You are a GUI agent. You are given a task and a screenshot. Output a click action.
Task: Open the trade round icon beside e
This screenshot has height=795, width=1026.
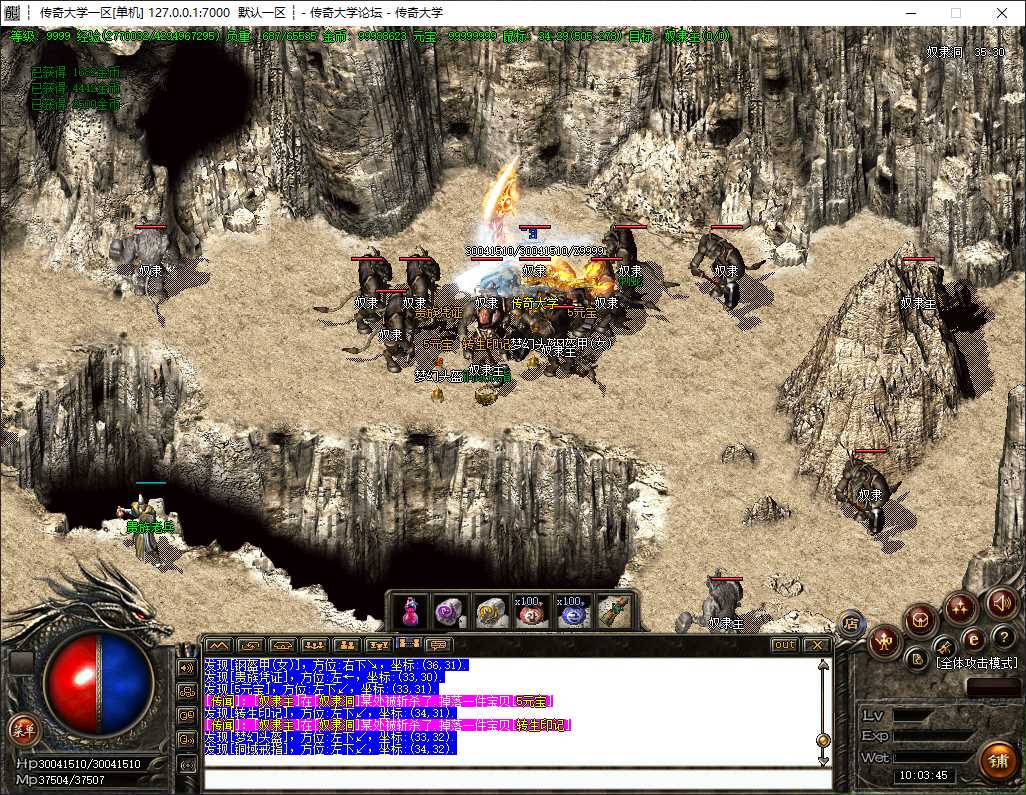point(944,647)
